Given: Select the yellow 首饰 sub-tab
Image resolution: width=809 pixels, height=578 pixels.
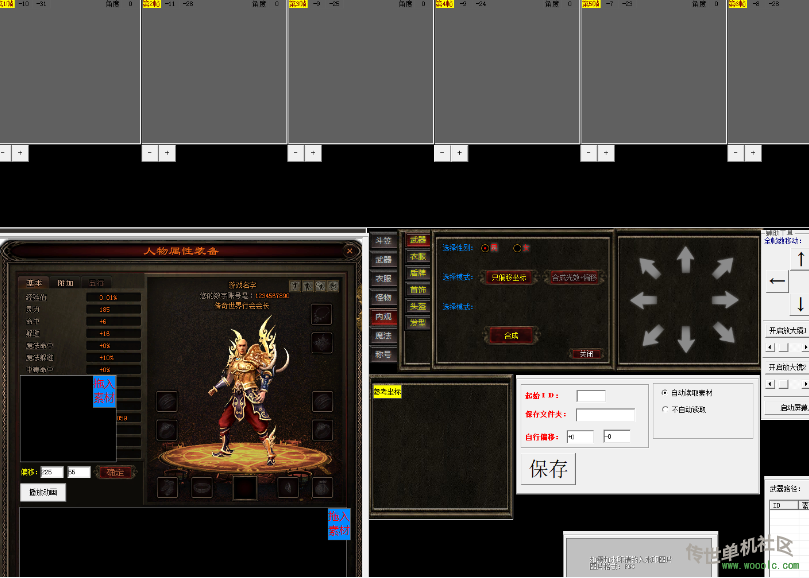Looking at the screenshot, I should (x=418, y=290).
